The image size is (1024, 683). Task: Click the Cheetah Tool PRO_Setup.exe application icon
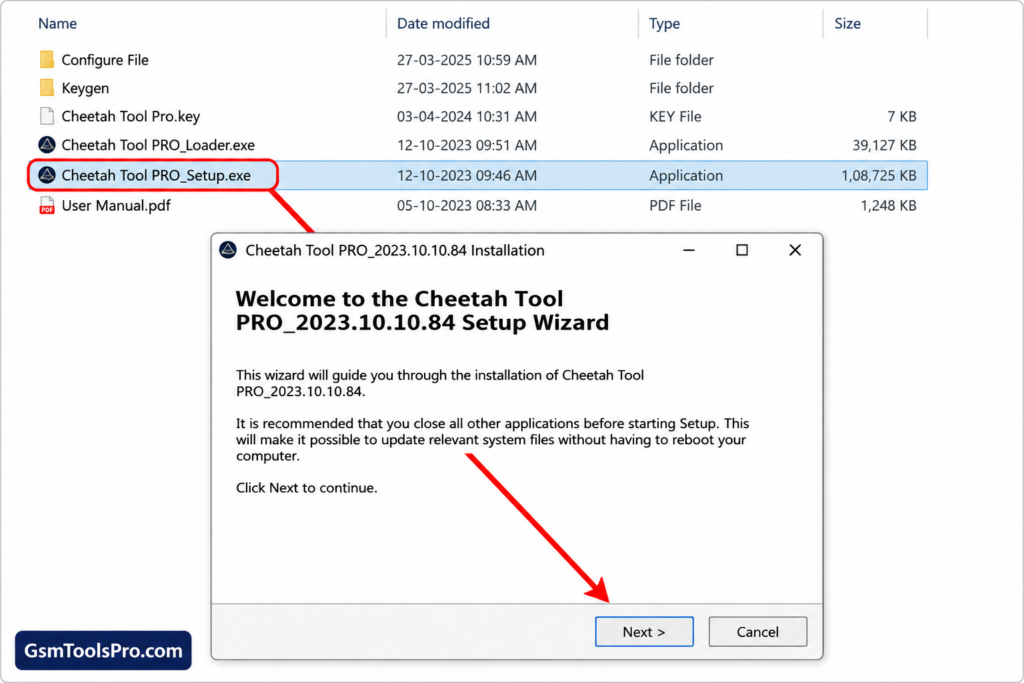coord(46,175)
